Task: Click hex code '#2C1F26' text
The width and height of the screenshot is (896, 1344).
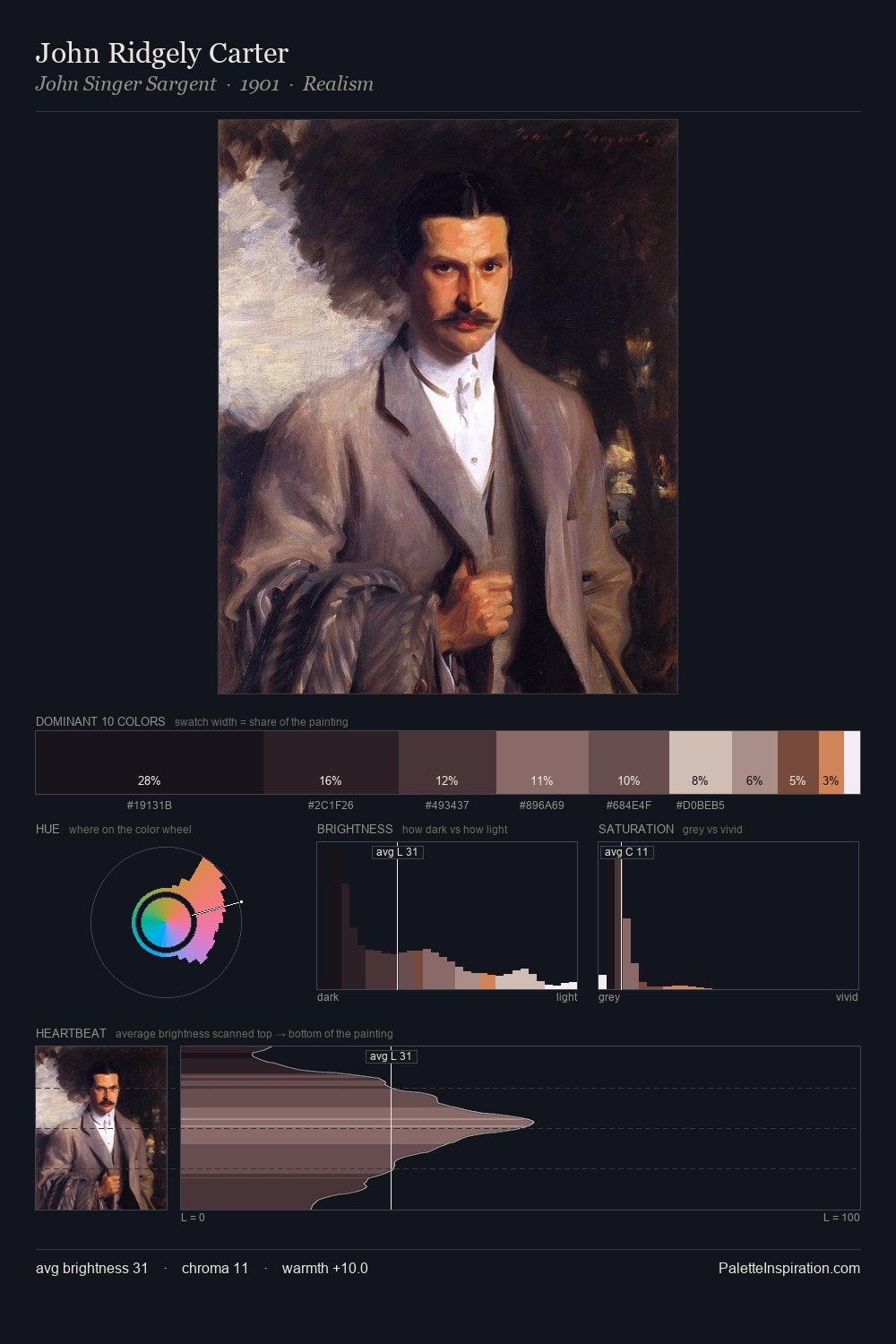Action: point(331,806)
